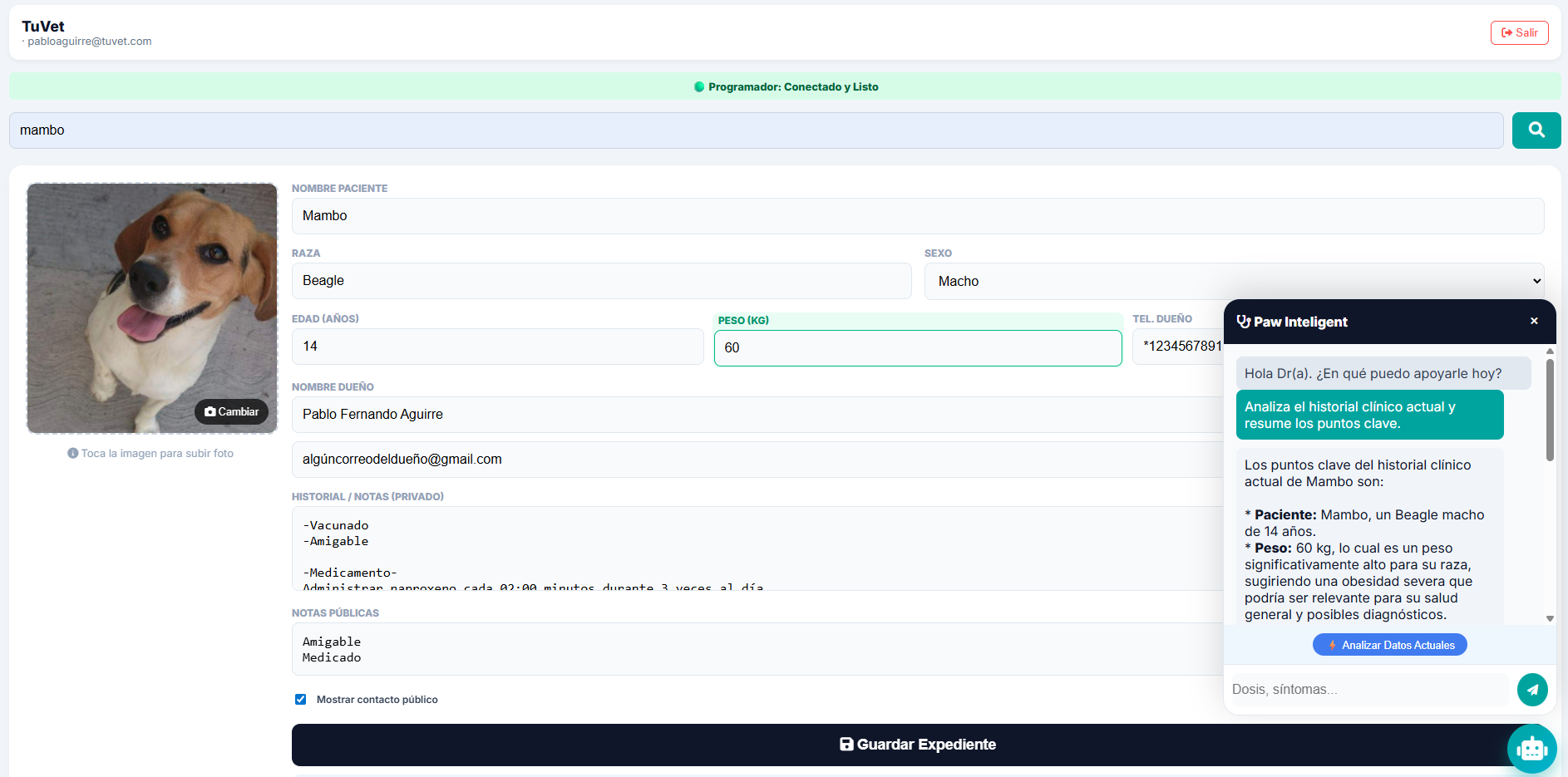Focus the Peso (KG) input field

[x=917, y=348]
